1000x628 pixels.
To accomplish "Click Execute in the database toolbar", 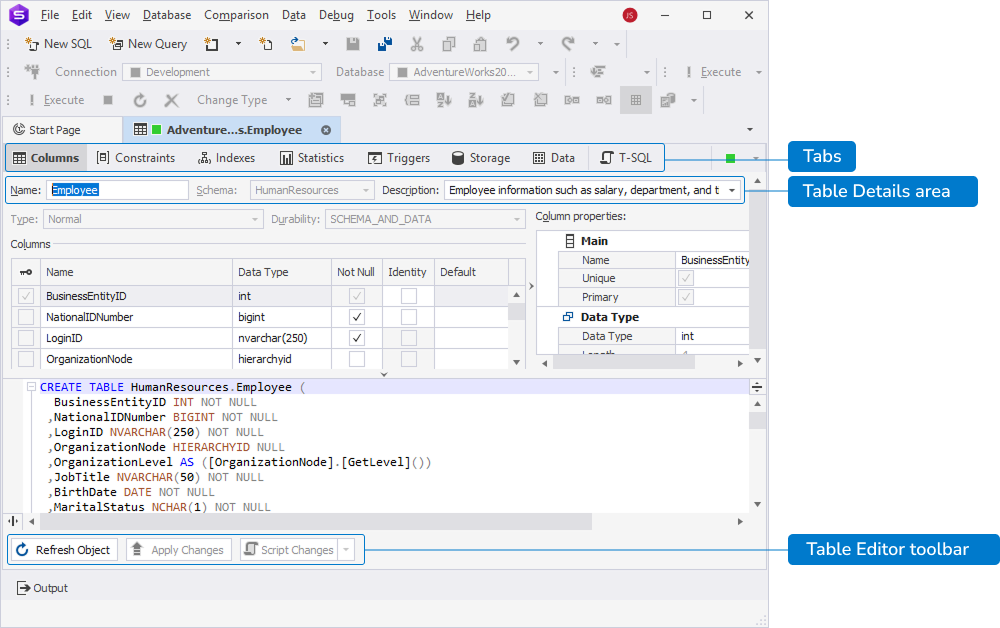I will click(714, 72).
